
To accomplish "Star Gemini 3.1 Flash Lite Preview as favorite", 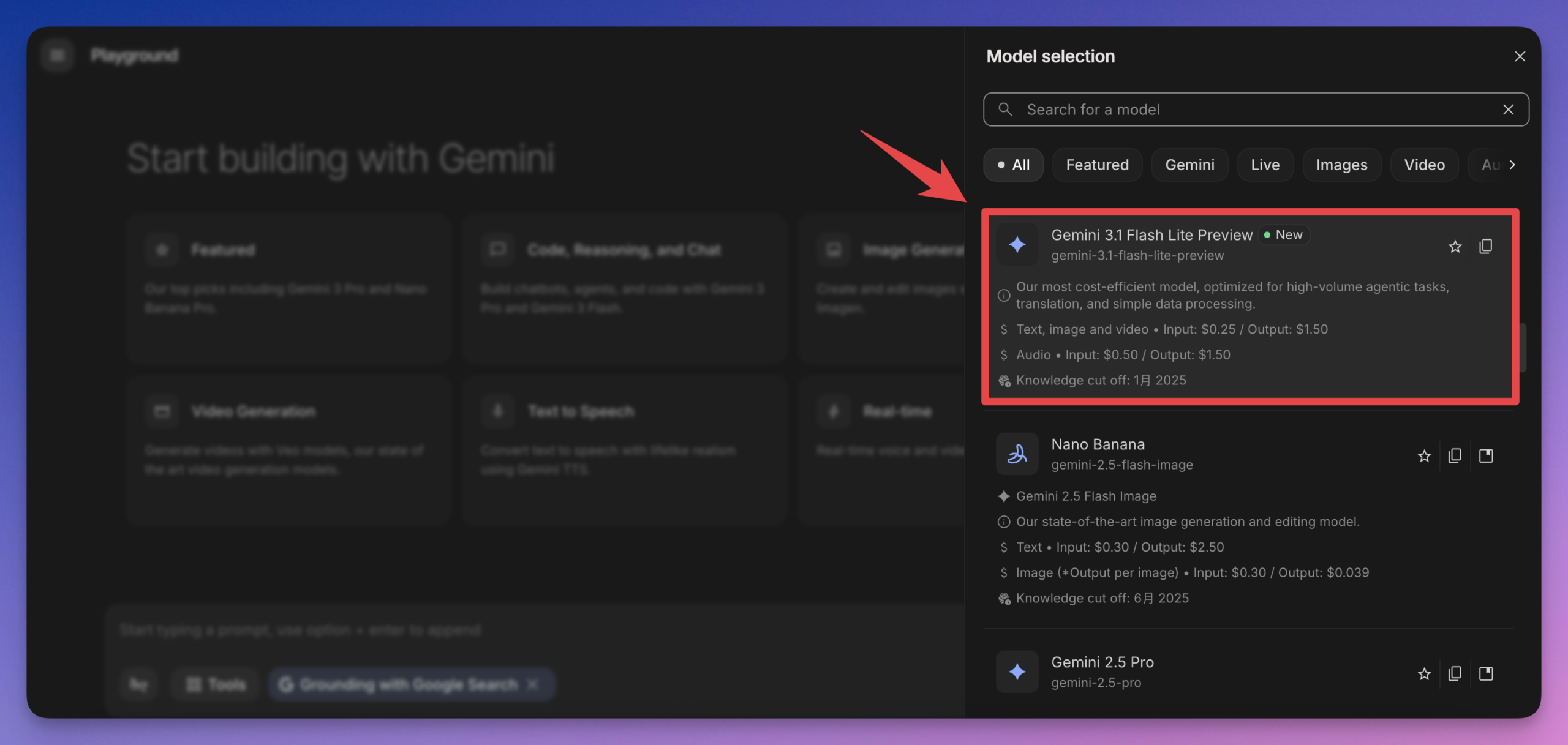I will [x=1455, y=246].
